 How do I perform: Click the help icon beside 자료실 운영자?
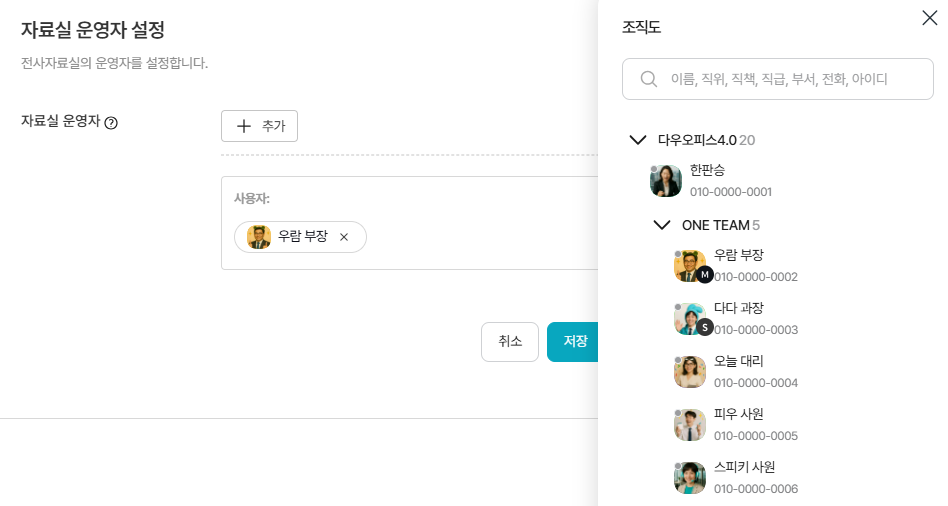[x=111, y=123]
